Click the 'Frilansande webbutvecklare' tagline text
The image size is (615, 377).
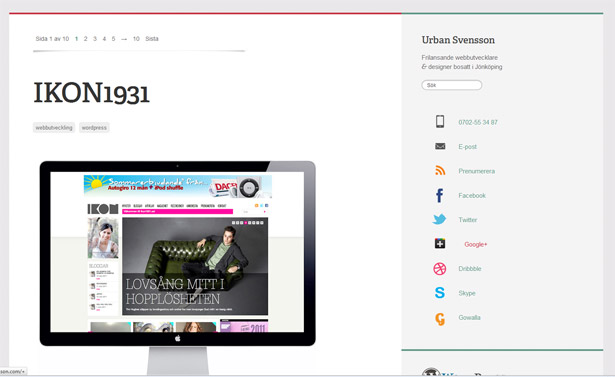[x=460, y=57]
